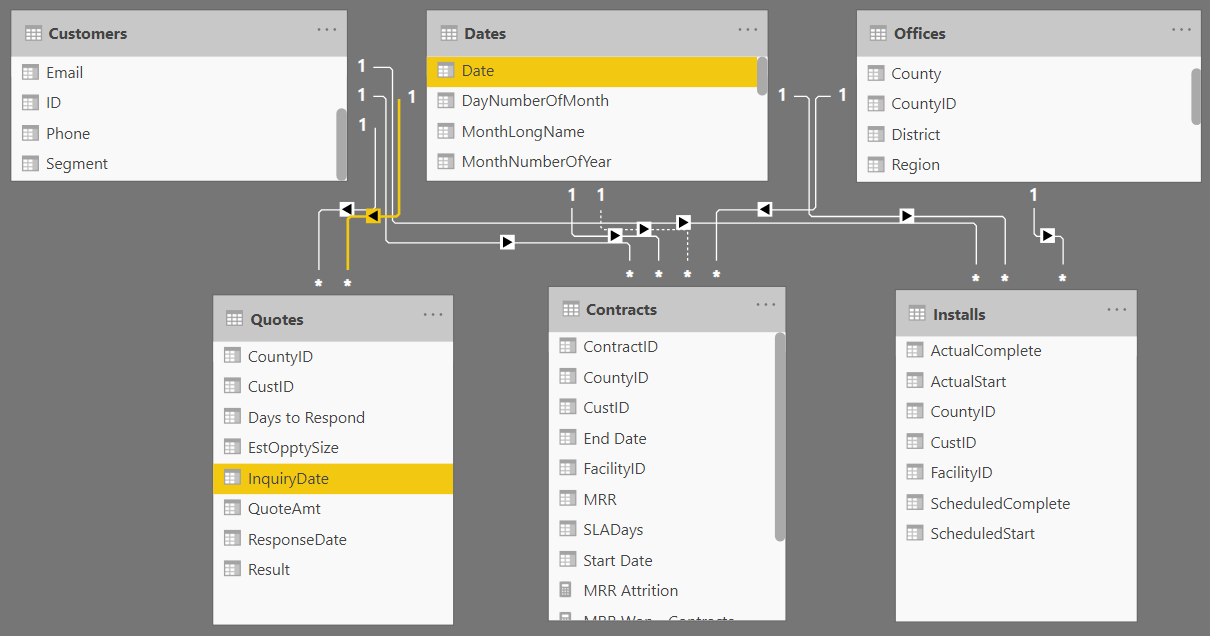Screen dimensions: 1210x636
Task: Click the Contracts table scrollbar
Action: 780,437
